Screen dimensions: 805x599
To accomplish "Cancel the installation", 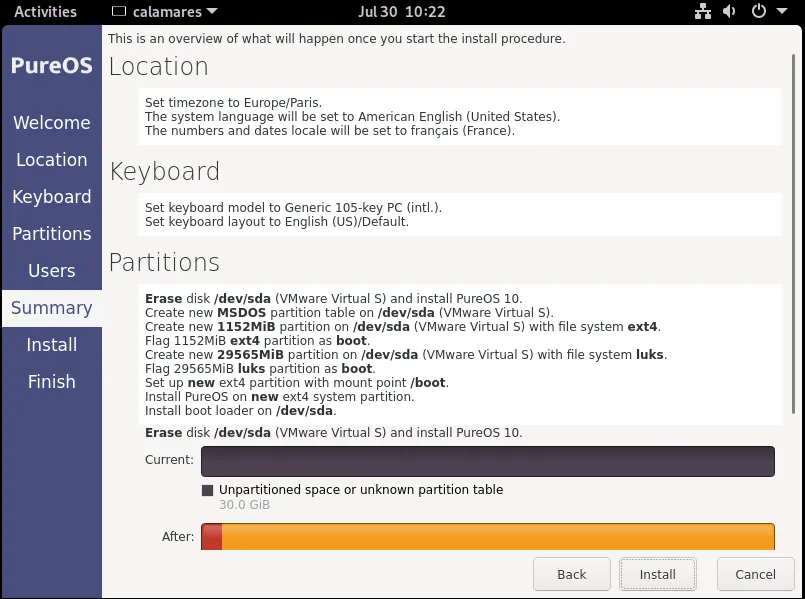I will coord(755,574).
